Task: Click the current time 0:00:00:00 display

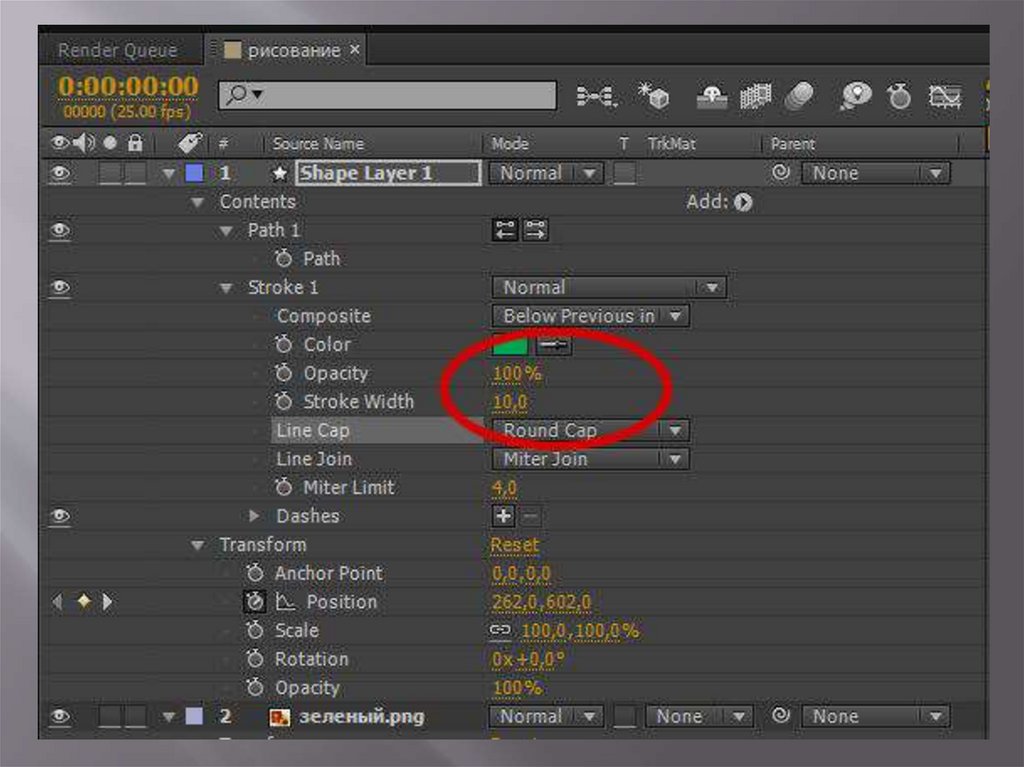Action: (x=128, y=86)
